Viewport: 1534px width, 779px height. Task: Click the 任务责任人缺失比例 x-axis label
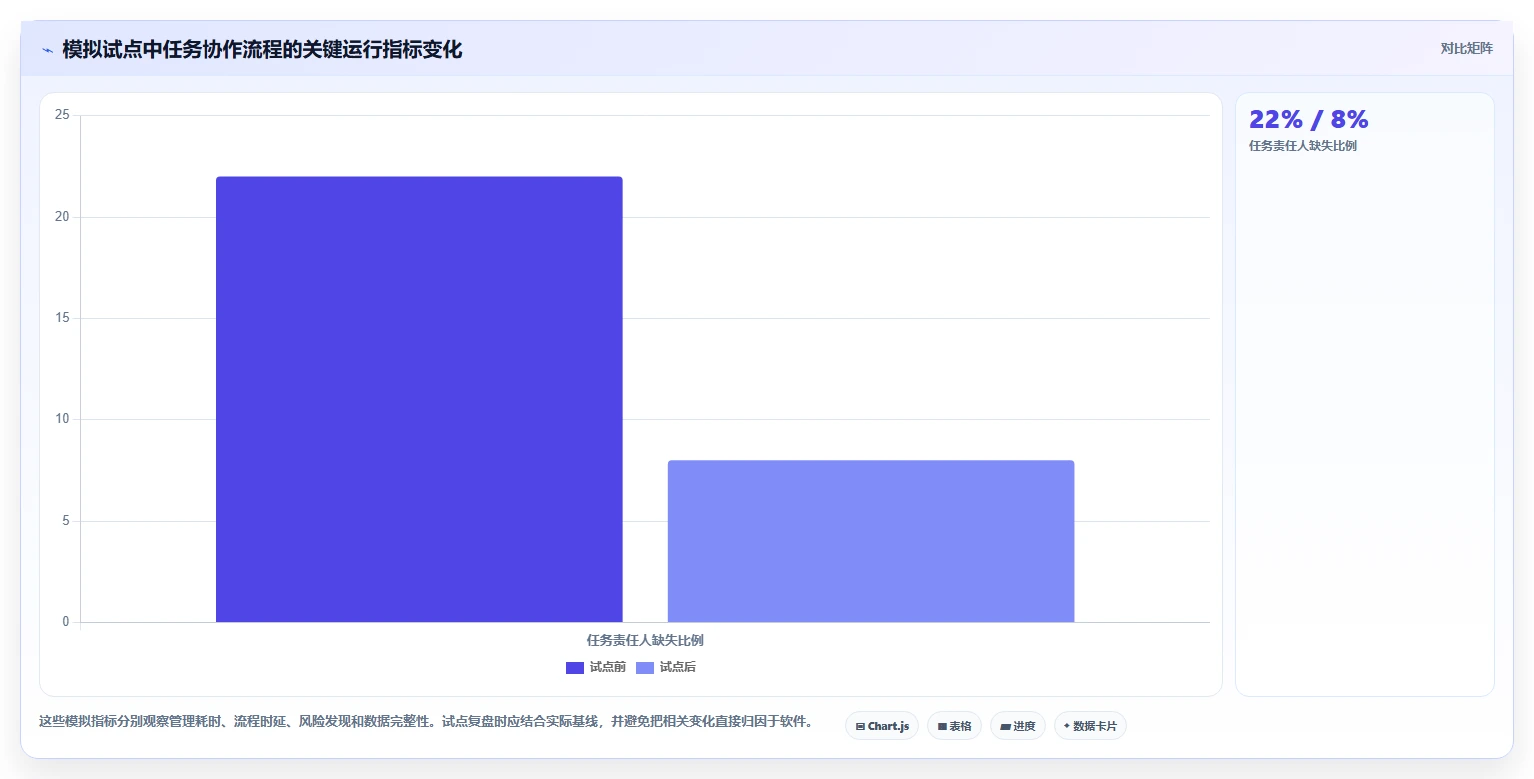click(x=645, y=640)
